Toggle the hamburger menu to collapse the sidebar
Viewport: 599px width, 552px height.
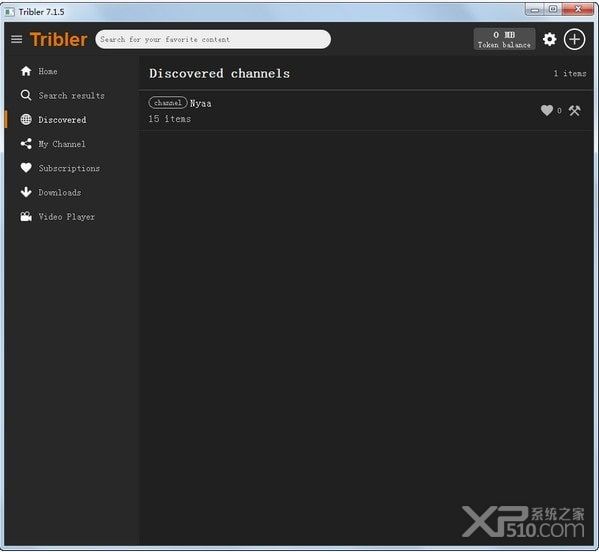click(x=16, y=39)
